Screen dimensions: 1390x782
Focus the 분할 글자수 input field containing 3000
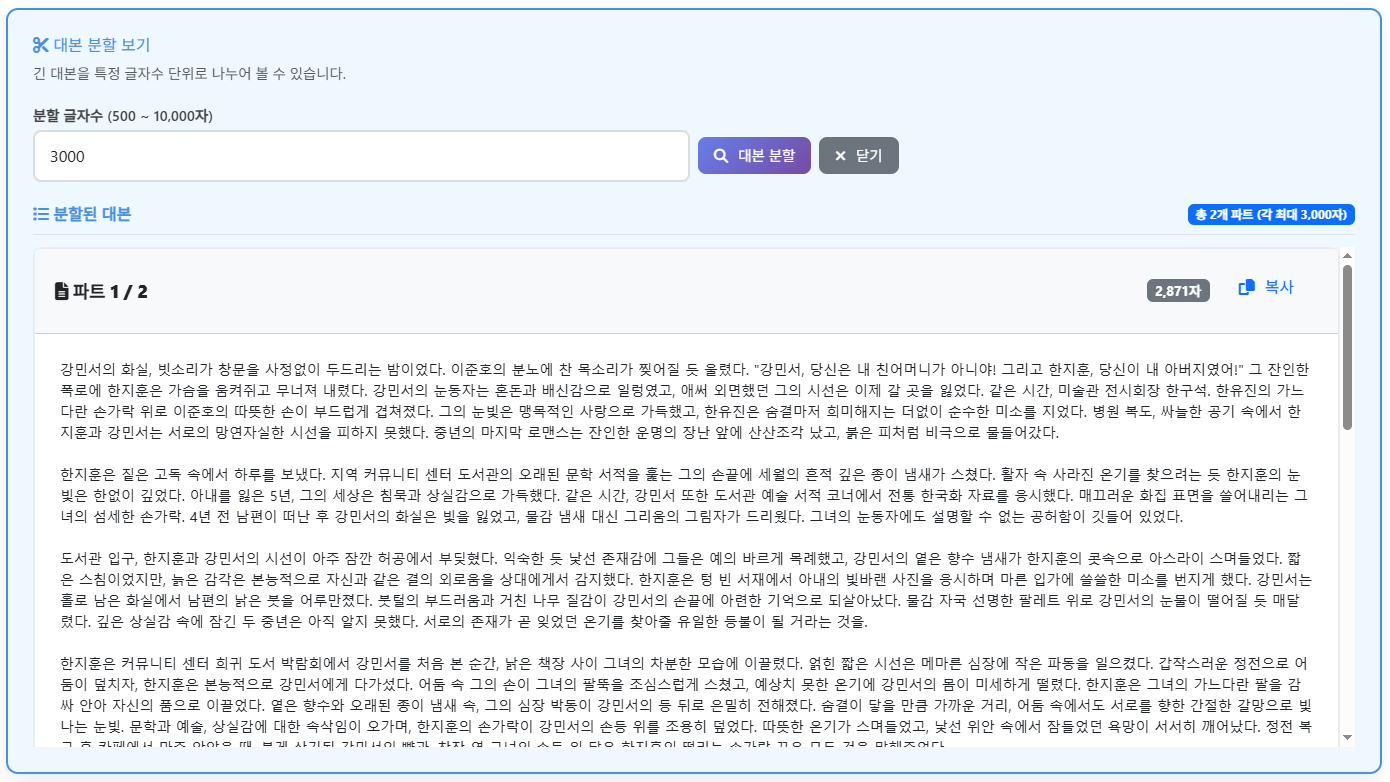pyautogui.click(x=361, y=156)
